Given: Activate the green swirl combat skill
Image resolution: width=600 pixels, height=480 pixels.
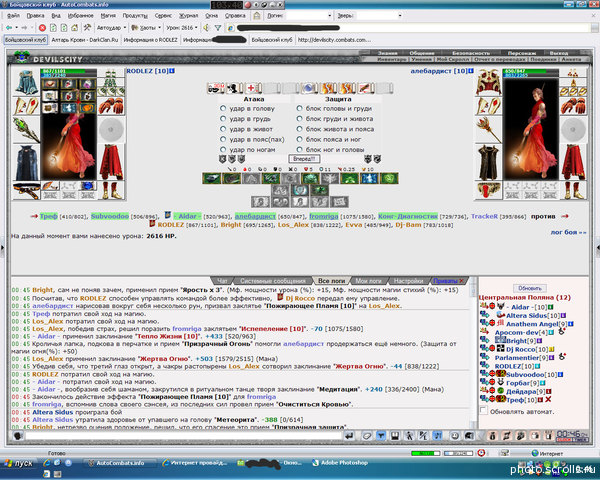Looking at the screenshot, I should point(389,178).
